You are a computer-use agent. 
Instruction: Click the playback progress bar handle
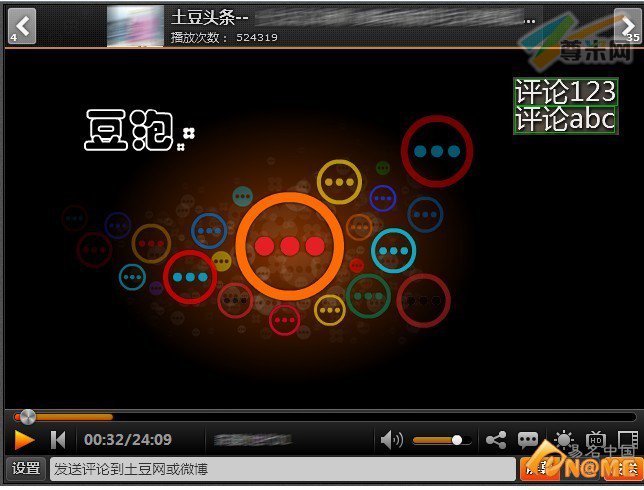tap(28, 417)
